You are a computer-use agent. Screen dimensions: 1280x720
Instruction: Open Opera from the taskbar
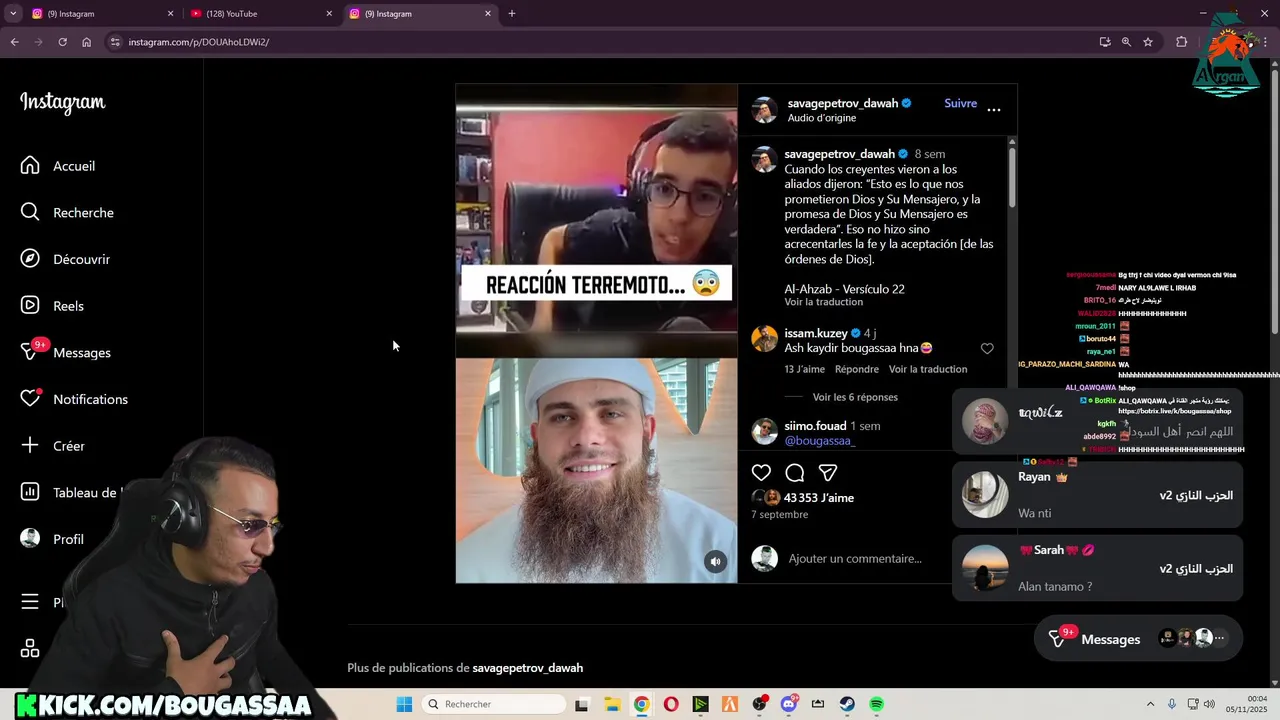coord(671,704)
